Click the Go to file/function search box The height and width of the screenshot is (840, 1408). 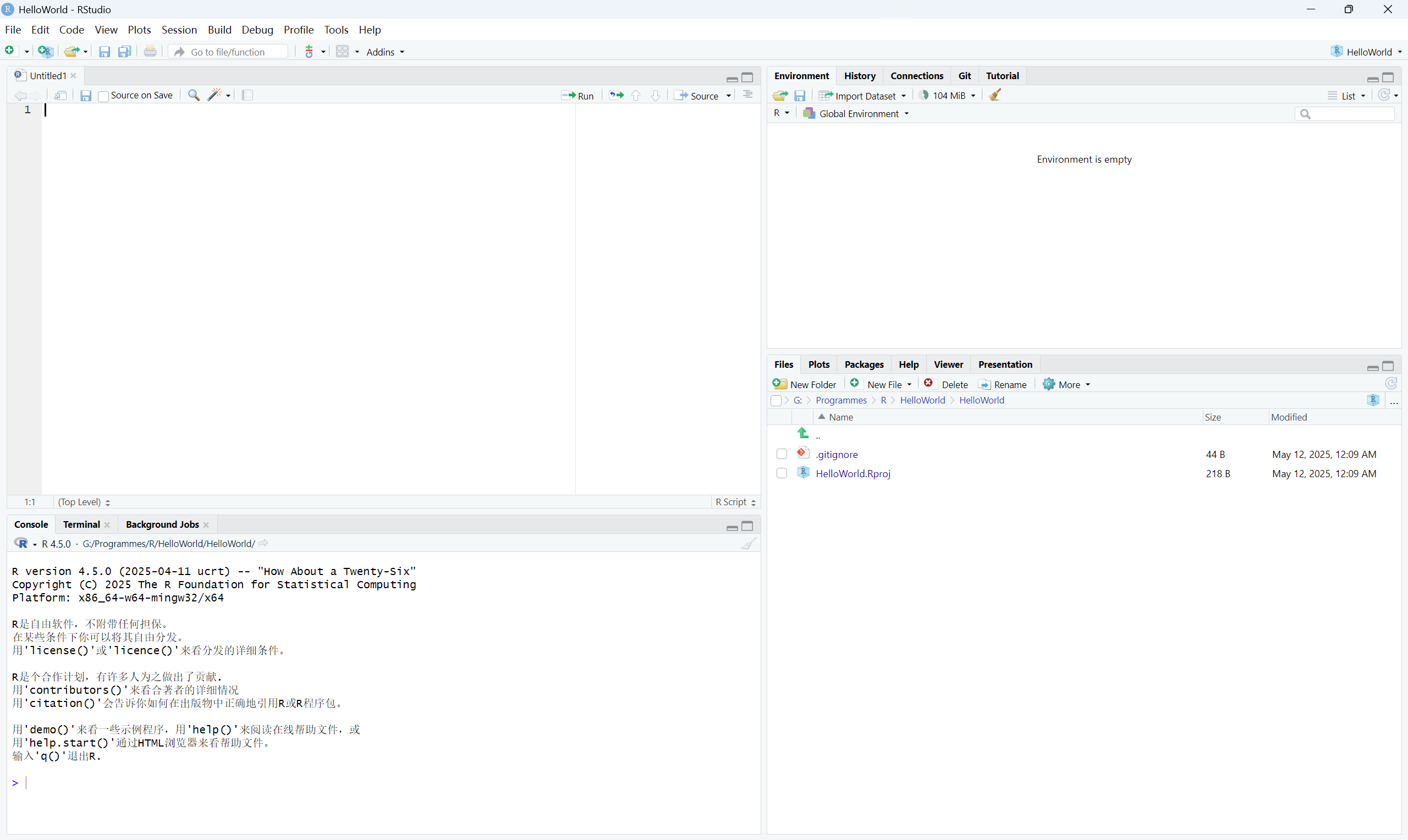(229, 52)
